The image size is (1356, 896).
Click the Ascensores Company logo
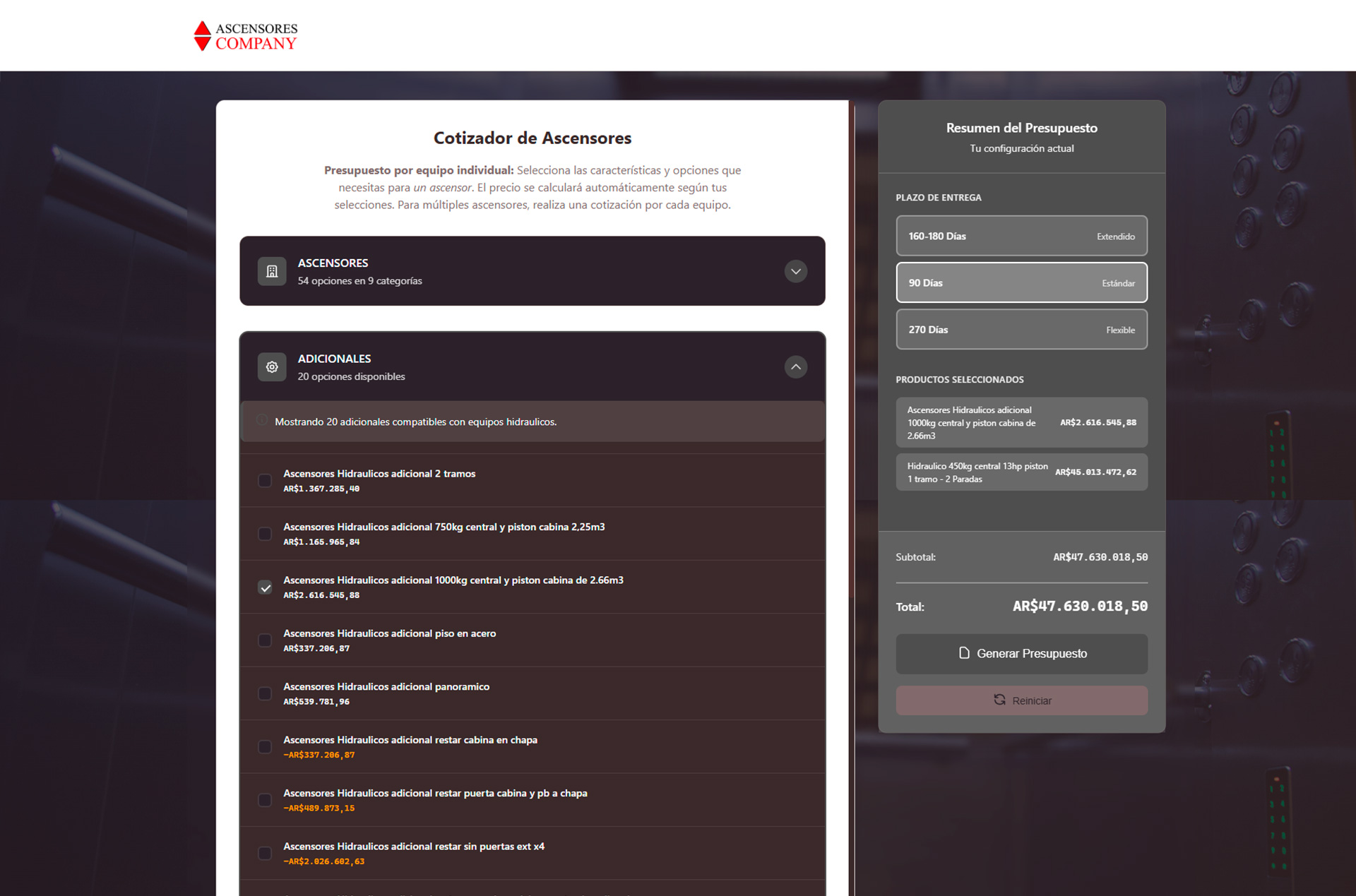tap(246, 36)
